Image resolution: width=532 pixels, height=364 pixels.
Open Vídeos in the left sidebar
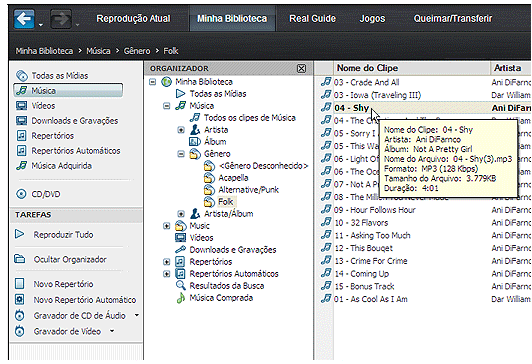coord(36,106)
